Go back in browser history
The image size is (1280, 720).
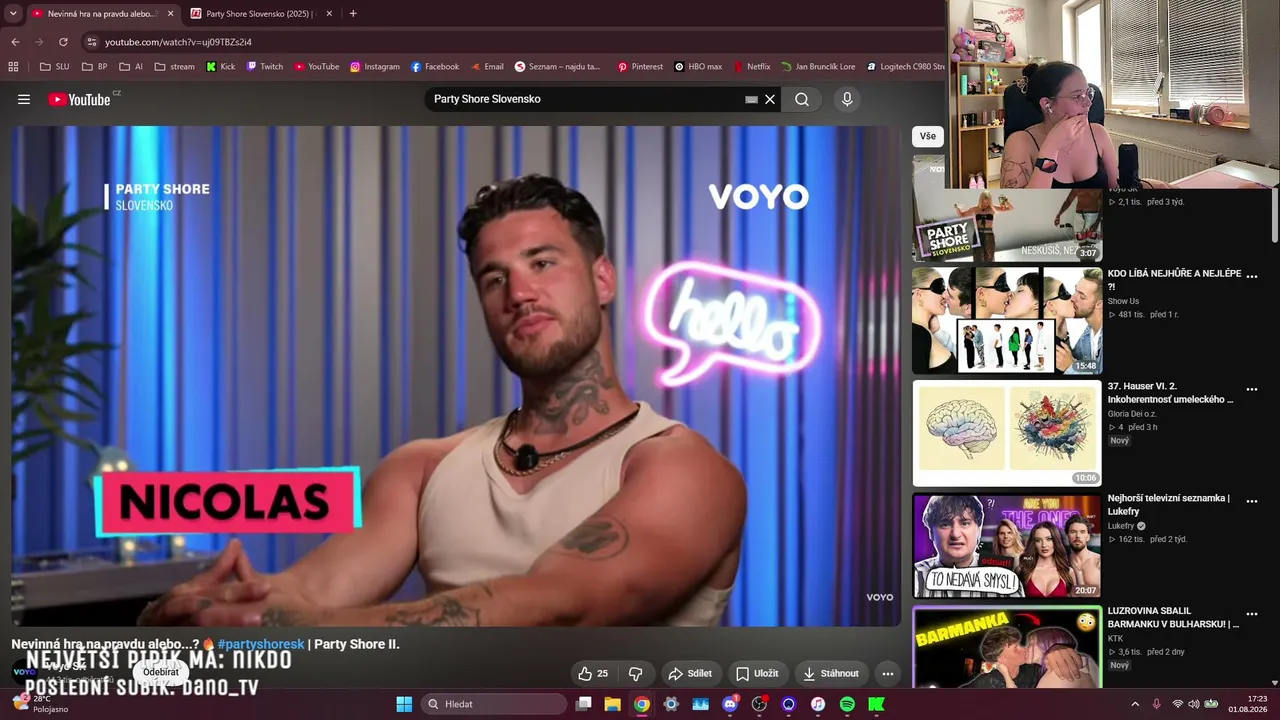(15, 42)
